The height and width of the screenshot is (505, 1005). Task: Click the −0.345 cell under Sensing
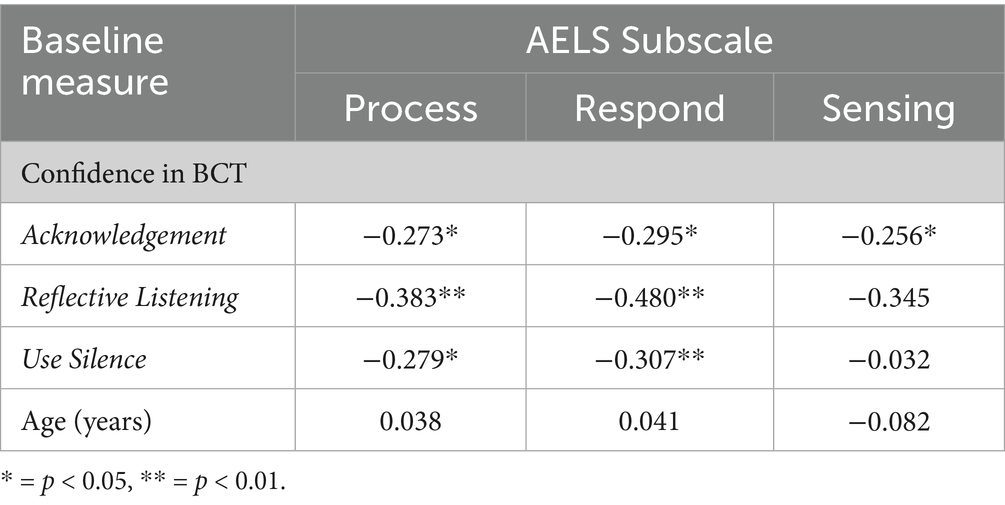(889, 296)
